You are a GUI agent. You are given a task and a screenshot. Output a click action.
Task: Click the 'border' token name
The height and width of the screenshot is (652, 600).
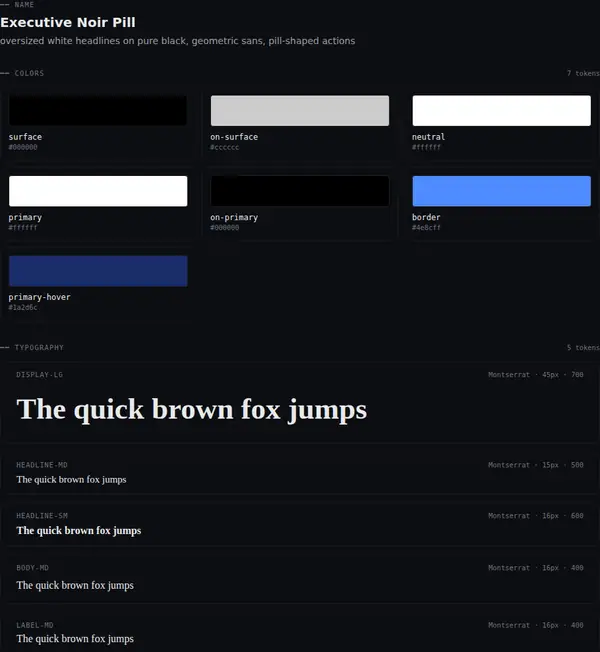(x=426, y=217)
